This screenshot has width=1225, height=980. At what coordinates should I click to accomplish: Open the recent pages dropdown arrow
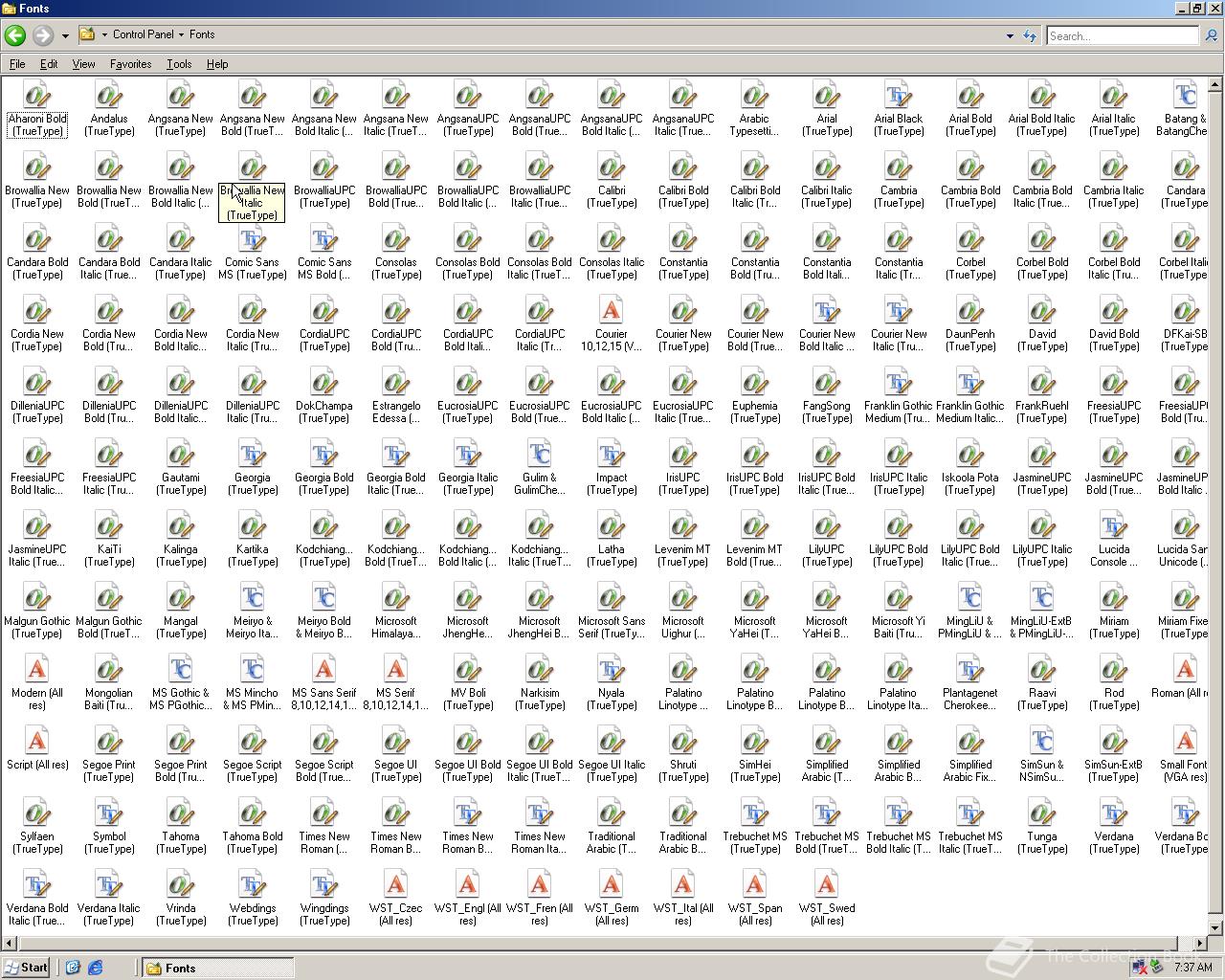coord(65,36)
